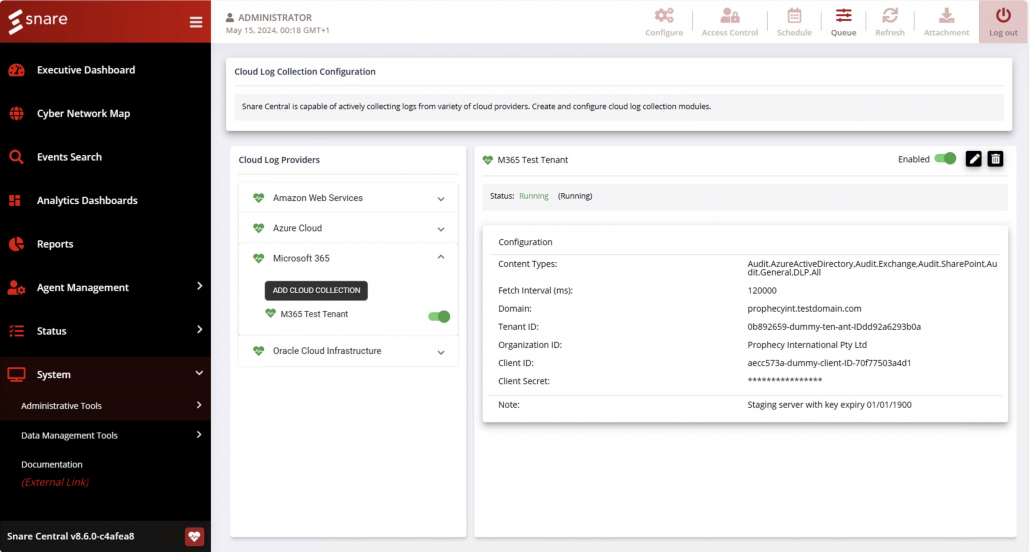
Task: Open Analytics Dashboards in the sidebar
Action: point(87,200)
